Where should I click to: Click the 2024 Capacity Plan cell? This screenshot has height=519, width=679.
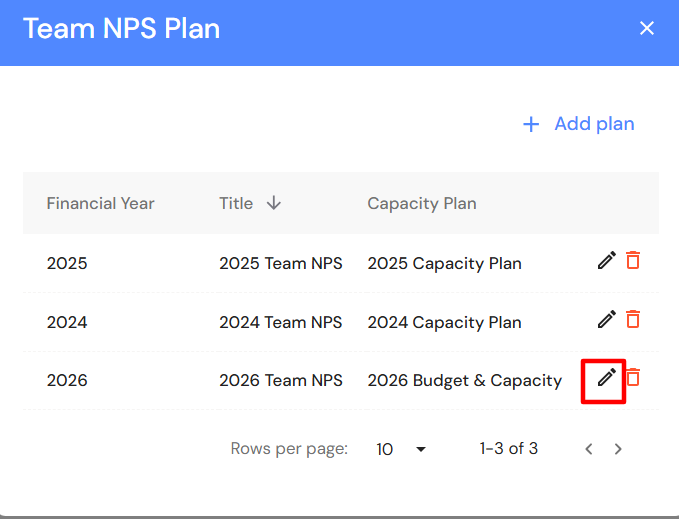pyautogui.click(x=444, y=322)
